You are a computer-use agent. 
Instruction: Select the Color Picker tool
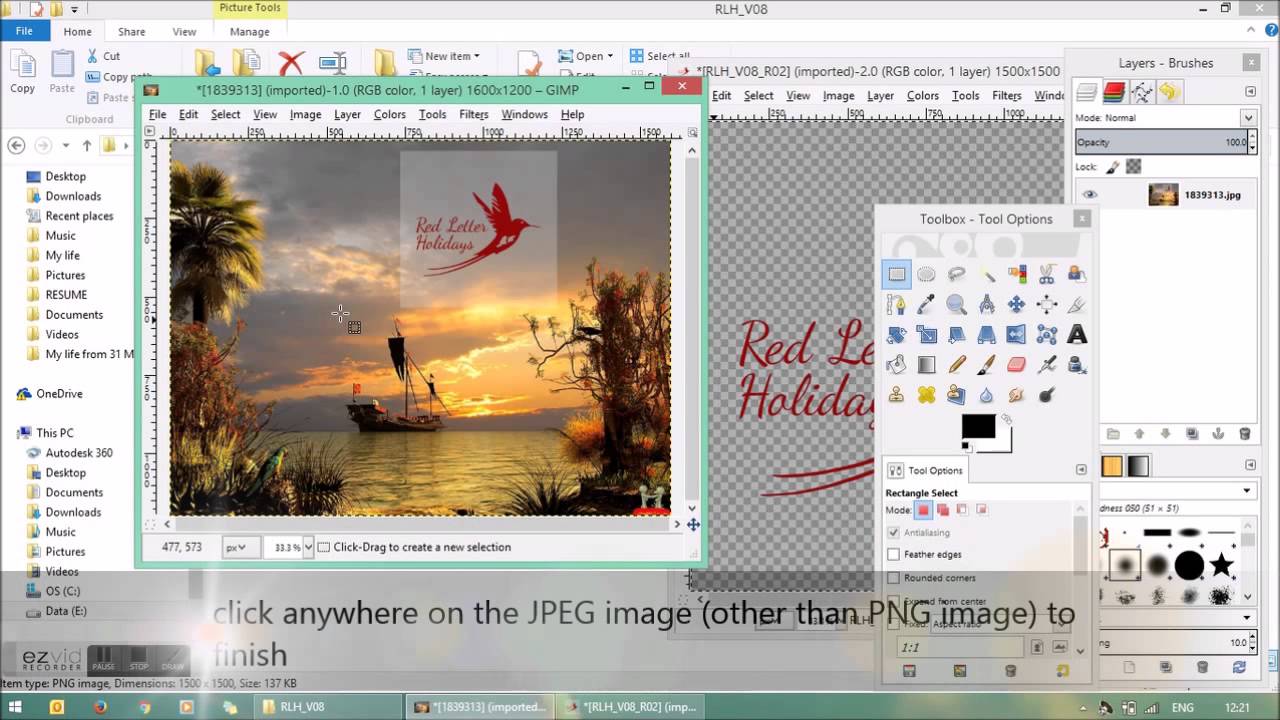[x=927, y=304]
